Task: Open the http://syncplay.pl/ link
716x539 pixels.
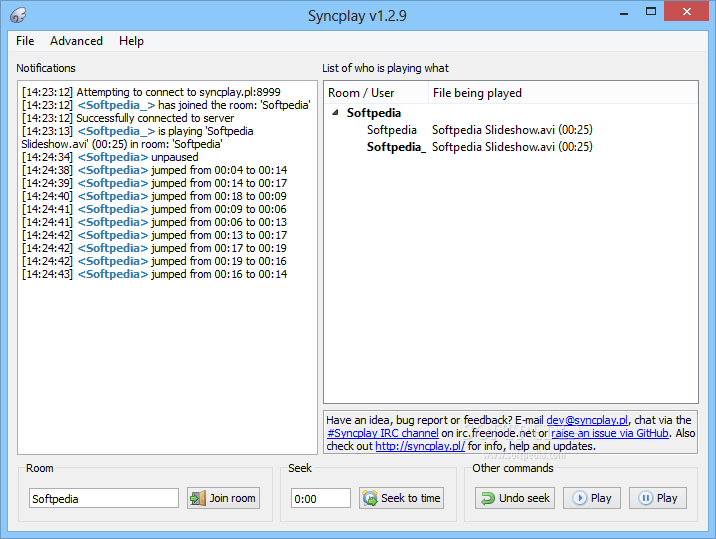Action: click(420, 446)
